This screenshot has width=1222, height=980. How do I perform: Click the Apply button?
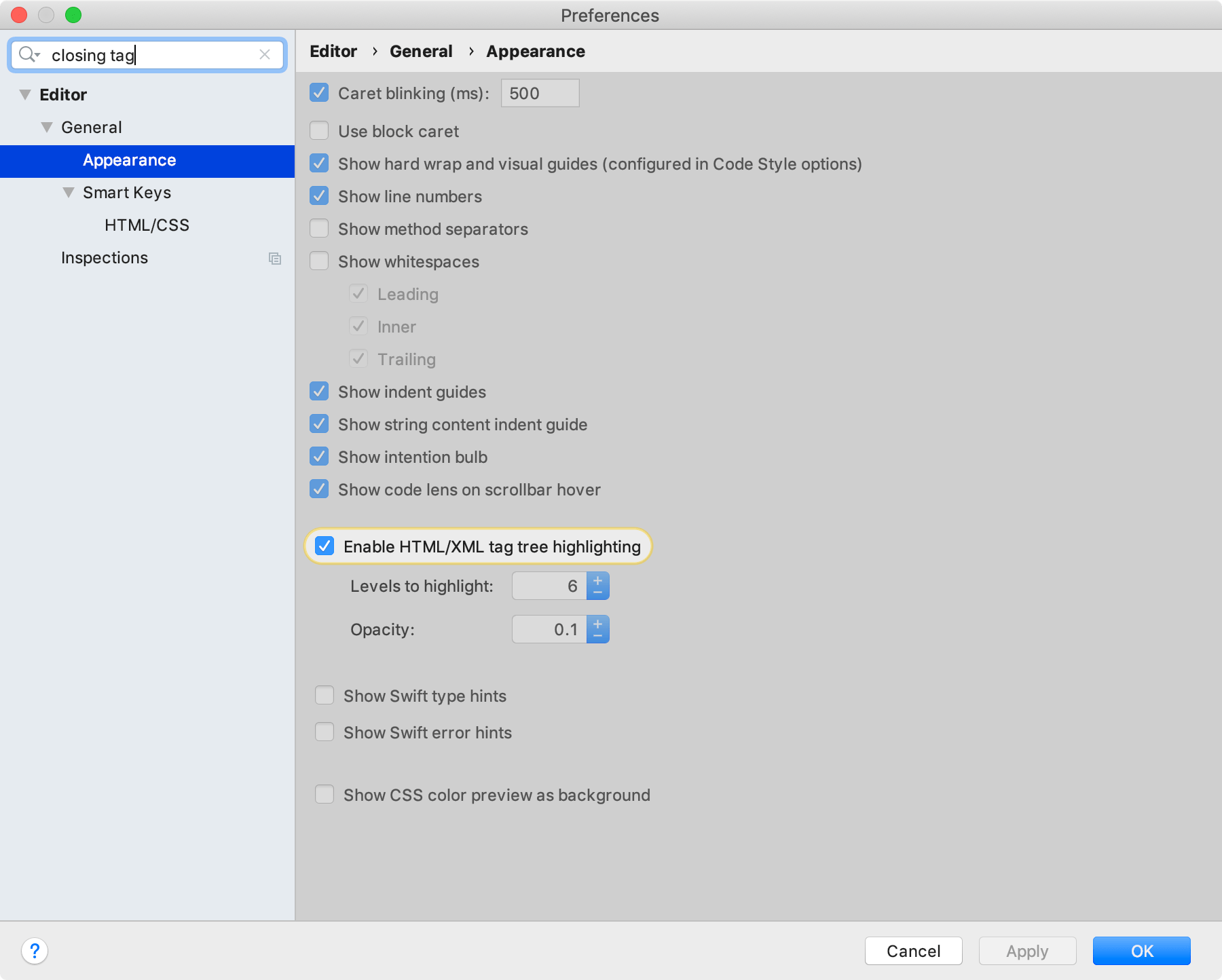pyautogui.click(x=1028, y=951)
